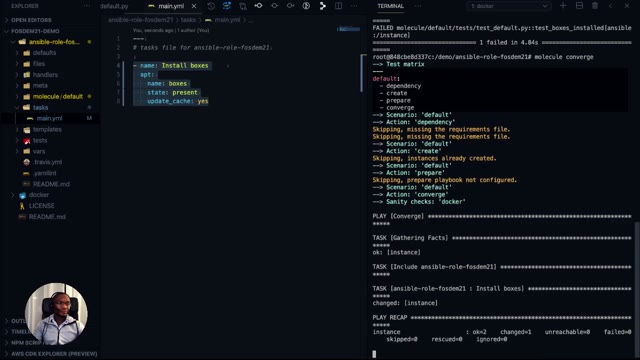Click the source control graph icon
Viewport: 640px width, 360px height.
(x=322, y=6)
